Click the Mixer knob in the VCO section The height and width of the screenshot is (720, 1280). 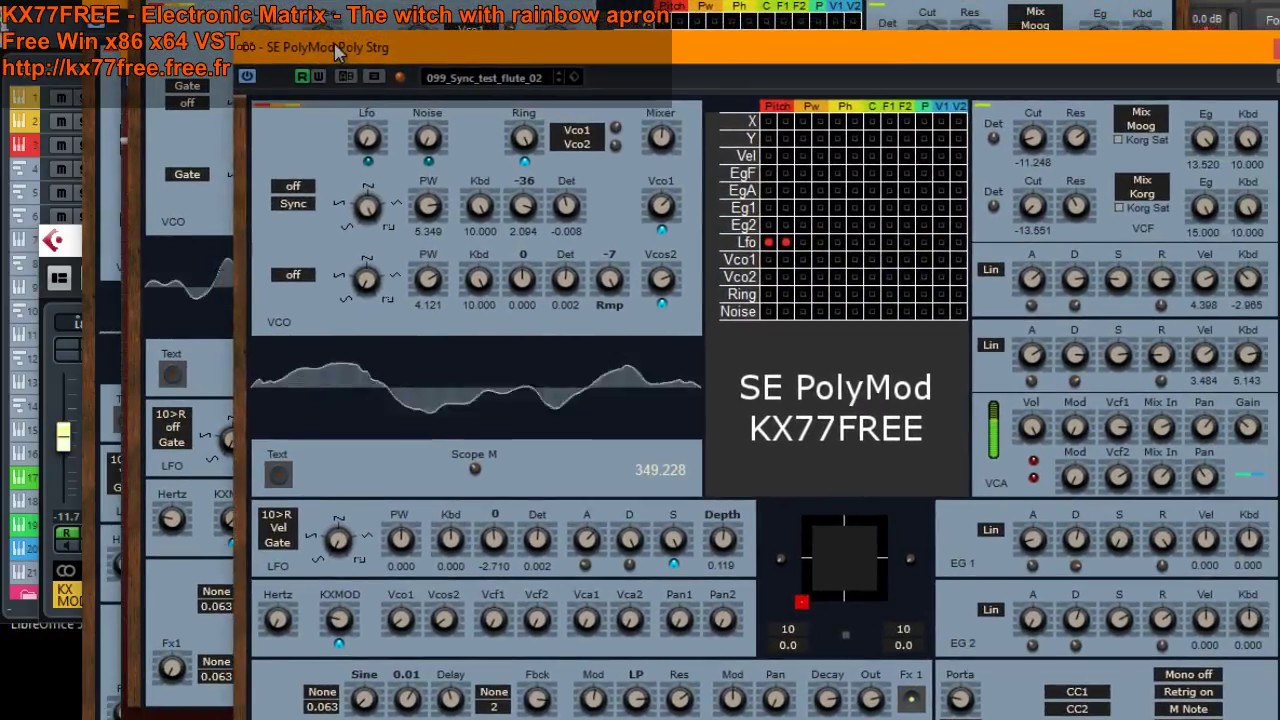[x=661, y=138]
